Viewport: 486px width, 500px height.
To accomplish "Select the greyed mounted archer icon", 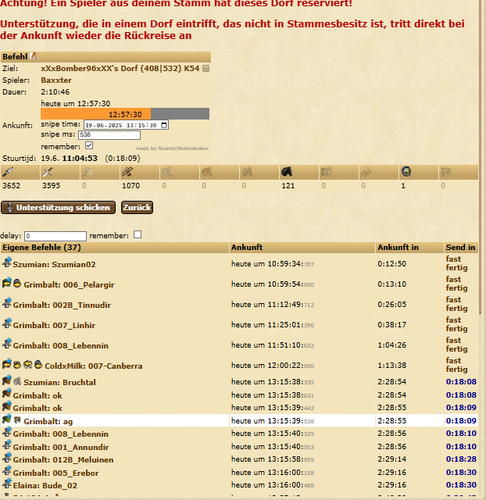I will pos(247,172).
